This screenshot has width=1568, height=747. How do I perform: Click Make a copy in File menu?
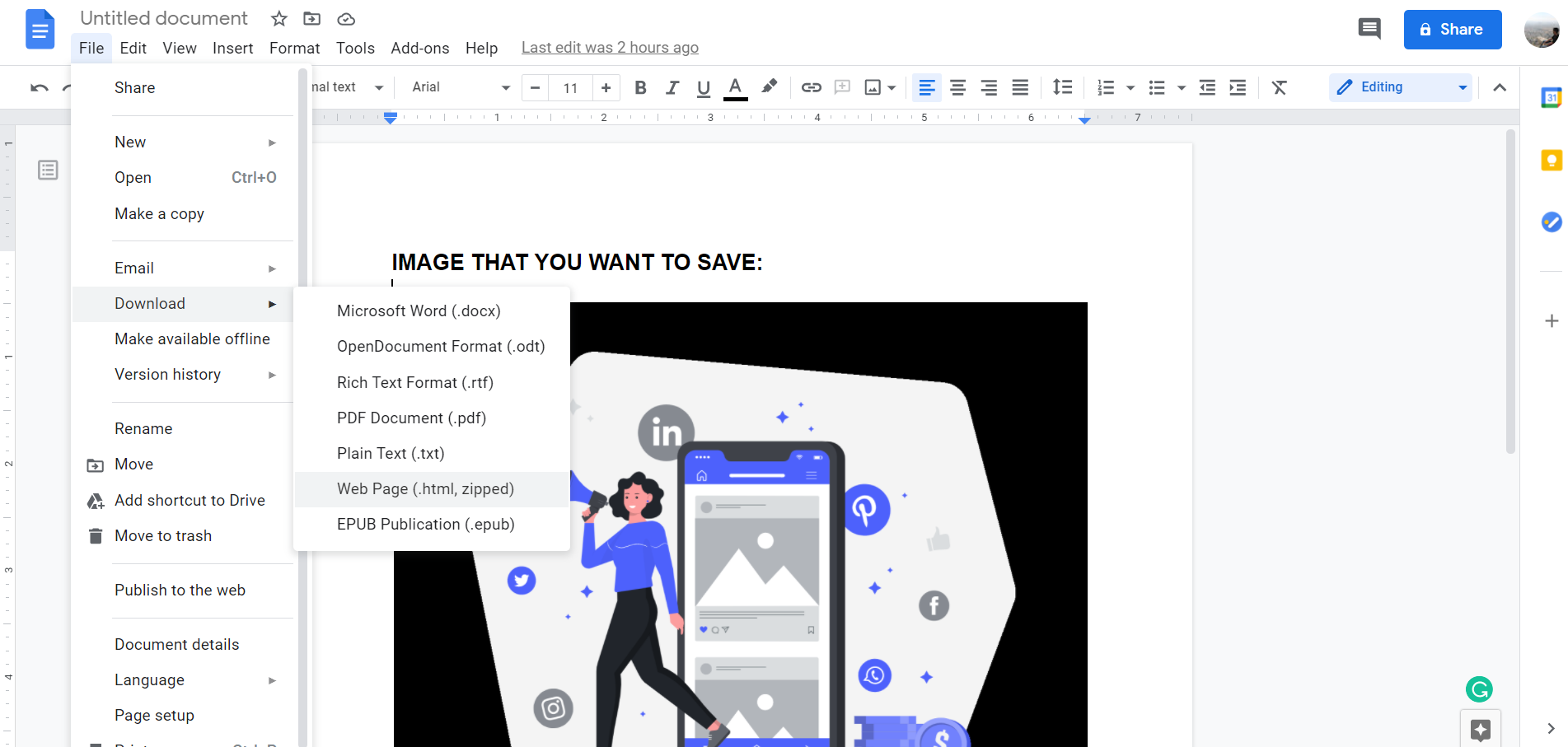183,214
